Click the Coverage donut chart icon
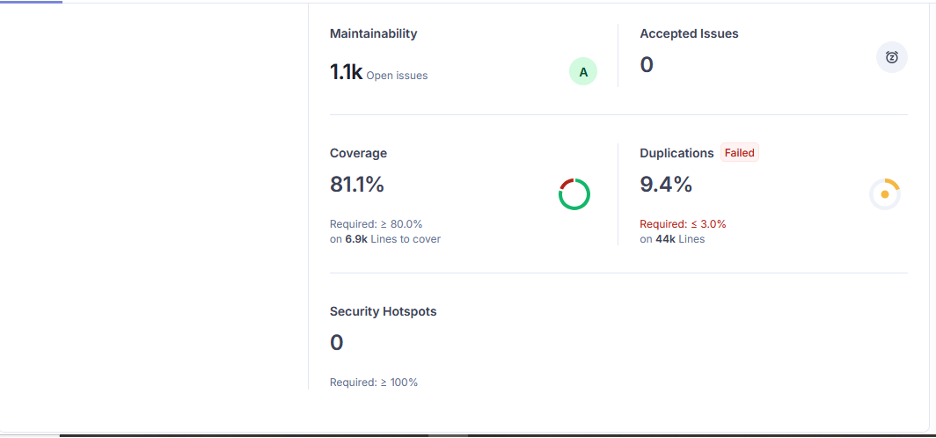This screenshot has height=438, width=936. coord(574,194)
